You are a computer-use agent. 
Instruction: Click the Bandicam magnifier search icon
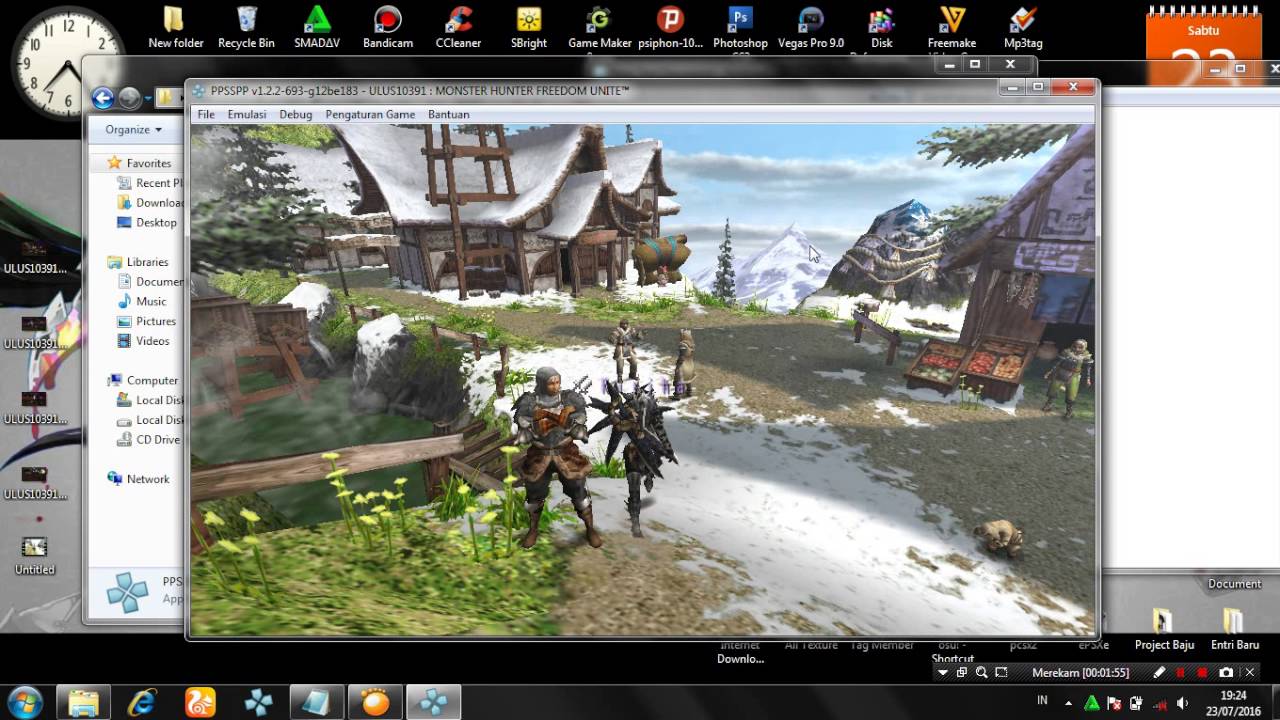click(982, 673)
